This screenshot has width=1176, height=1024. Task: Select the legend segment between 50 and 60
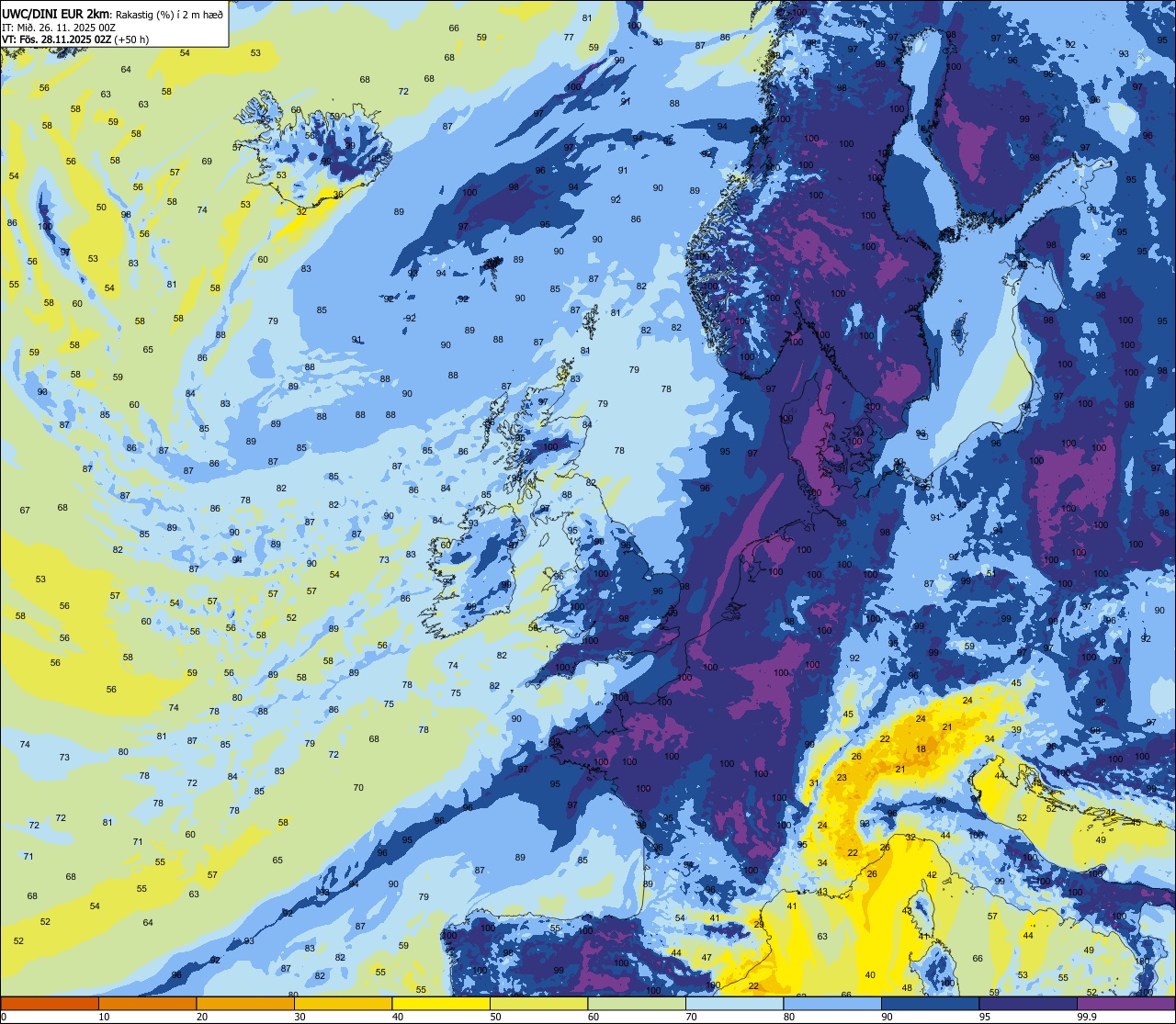tap(538, 1003)
